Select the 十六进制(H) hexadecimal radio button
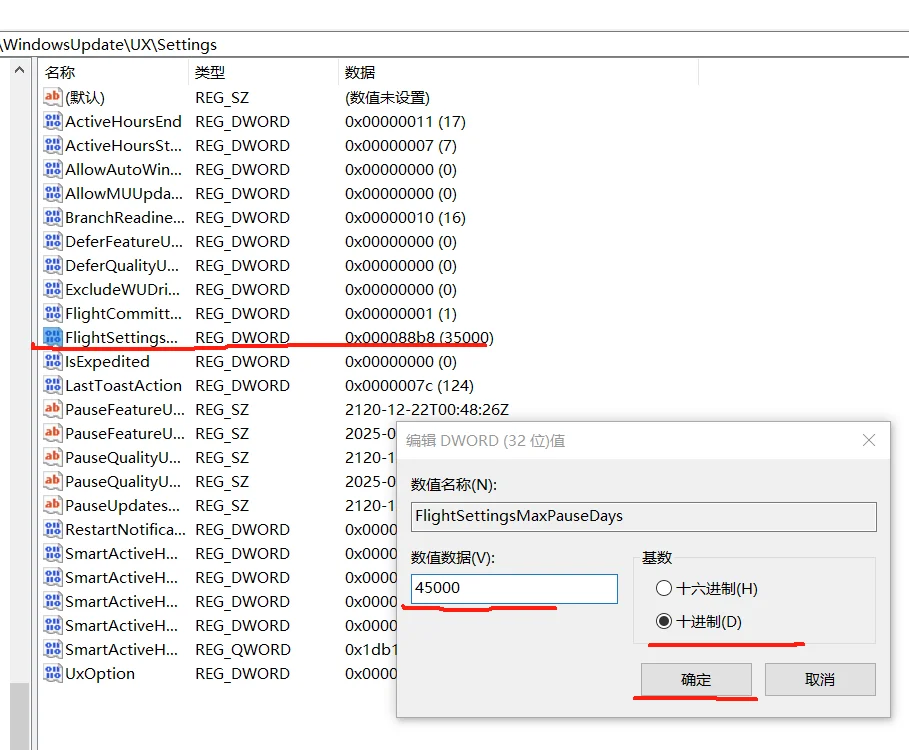 coord(664,588)
